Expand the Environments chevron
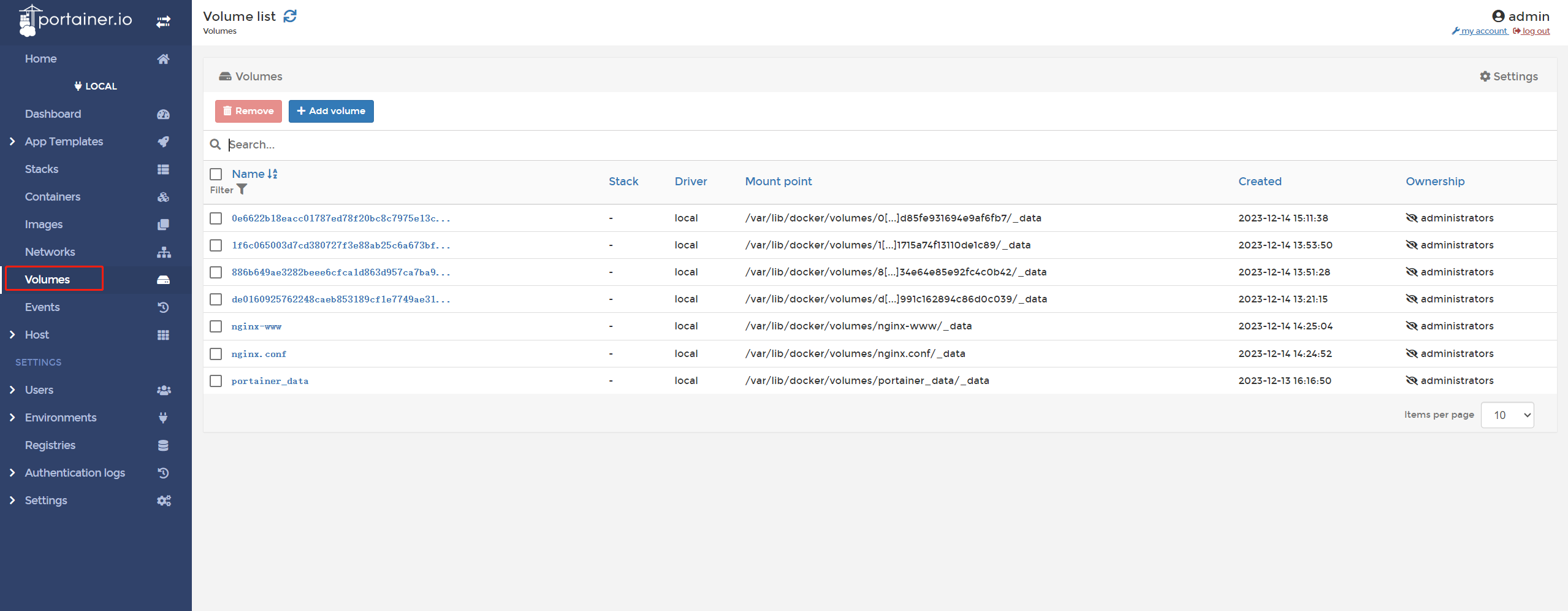 click(x=12, y=418)
